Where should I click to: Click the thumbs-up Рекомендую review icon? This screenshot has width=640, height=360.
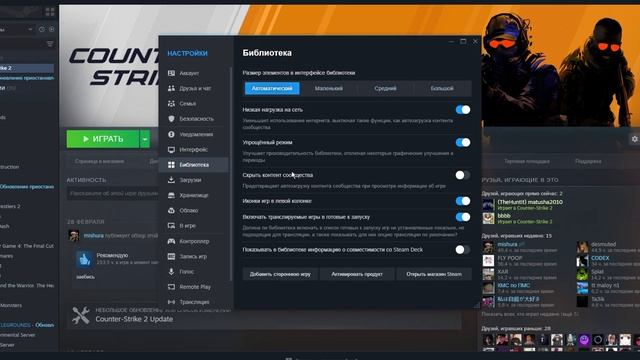click(x=84, y=260)
